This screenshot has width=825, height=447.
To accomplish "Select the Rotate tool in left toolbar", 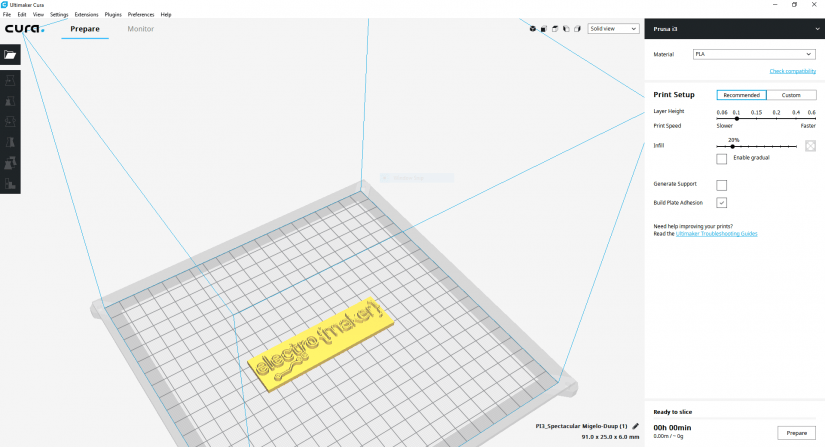I will (10, 121).
